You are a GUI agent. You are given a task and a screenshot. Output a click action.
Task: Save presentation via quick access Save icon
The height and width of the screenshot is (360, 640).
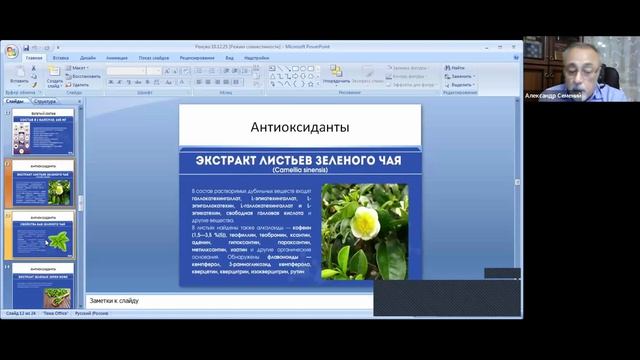click(26, 48)
